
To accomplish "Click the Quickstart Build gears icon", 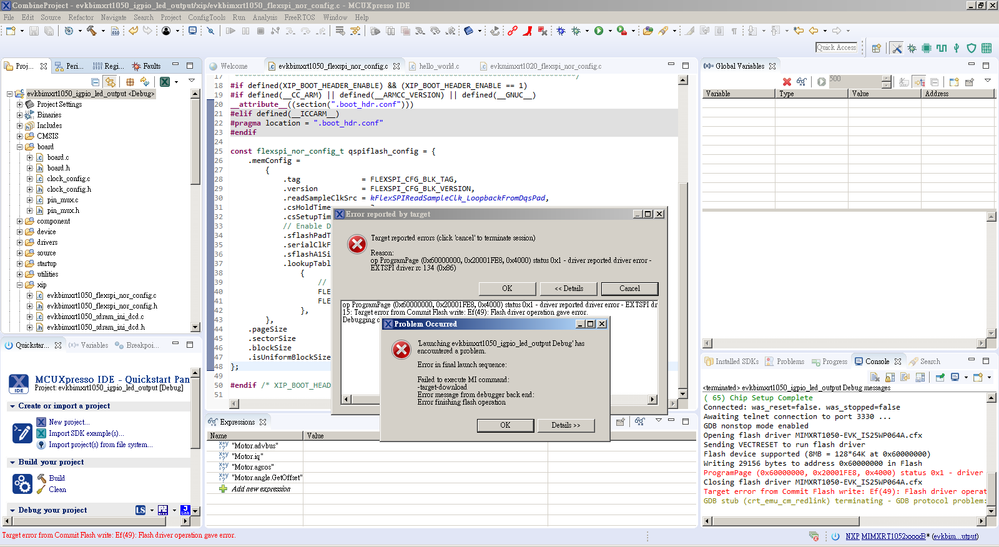I will click(22, 484).
